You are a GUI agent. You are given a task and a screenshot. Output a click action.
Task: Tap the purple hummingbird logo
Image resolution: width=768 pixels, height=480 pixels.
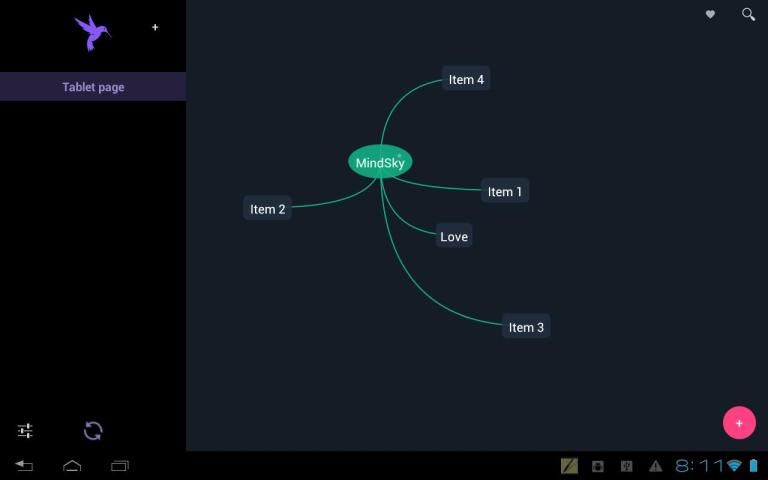click(92, 32)
